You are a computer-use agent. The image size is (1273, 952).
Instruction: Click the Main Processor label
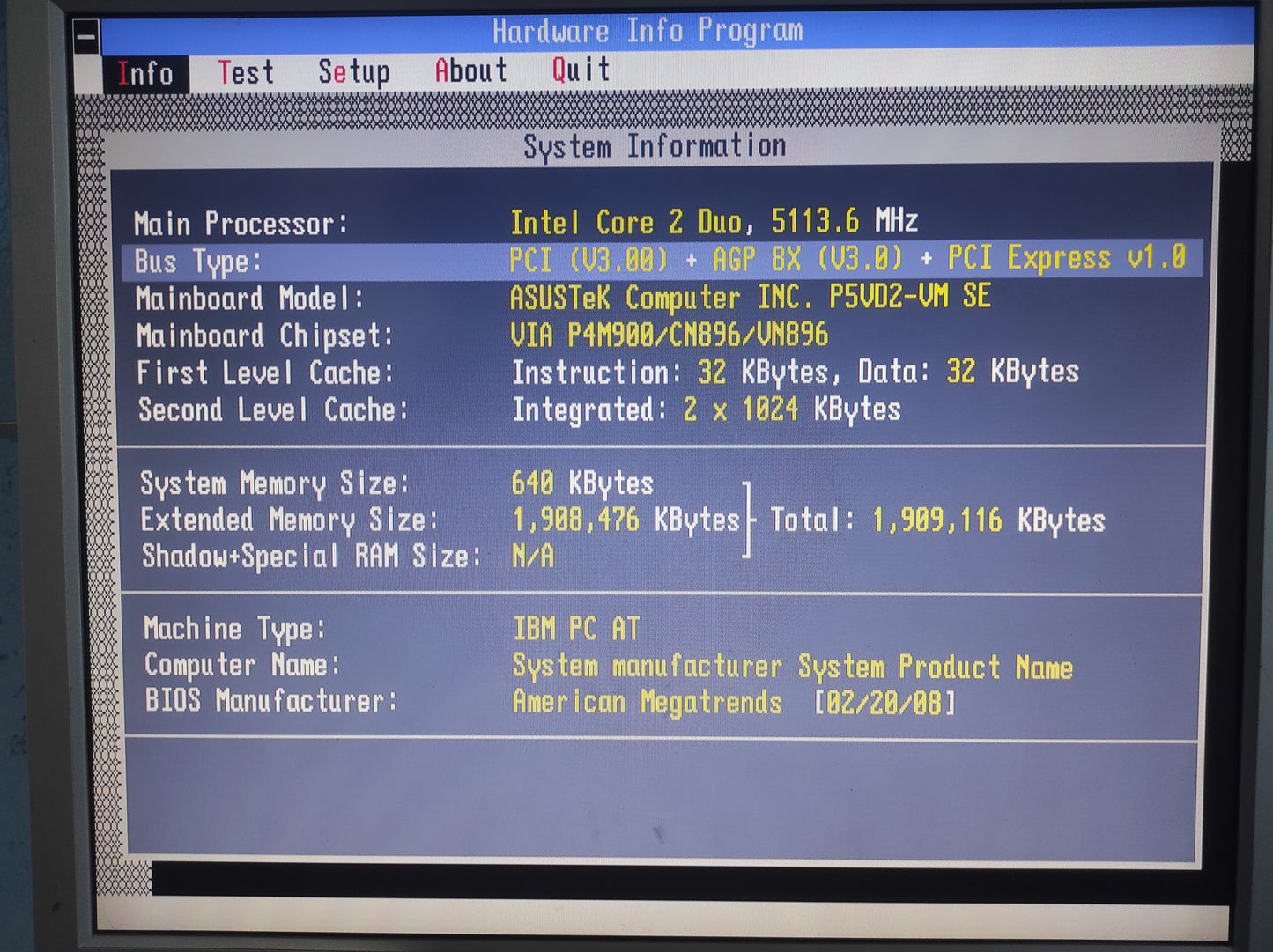(241, 224)
